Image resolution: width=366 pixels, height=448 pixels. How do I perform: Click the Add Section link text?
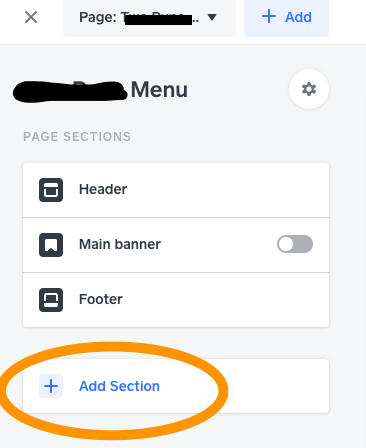119,386
